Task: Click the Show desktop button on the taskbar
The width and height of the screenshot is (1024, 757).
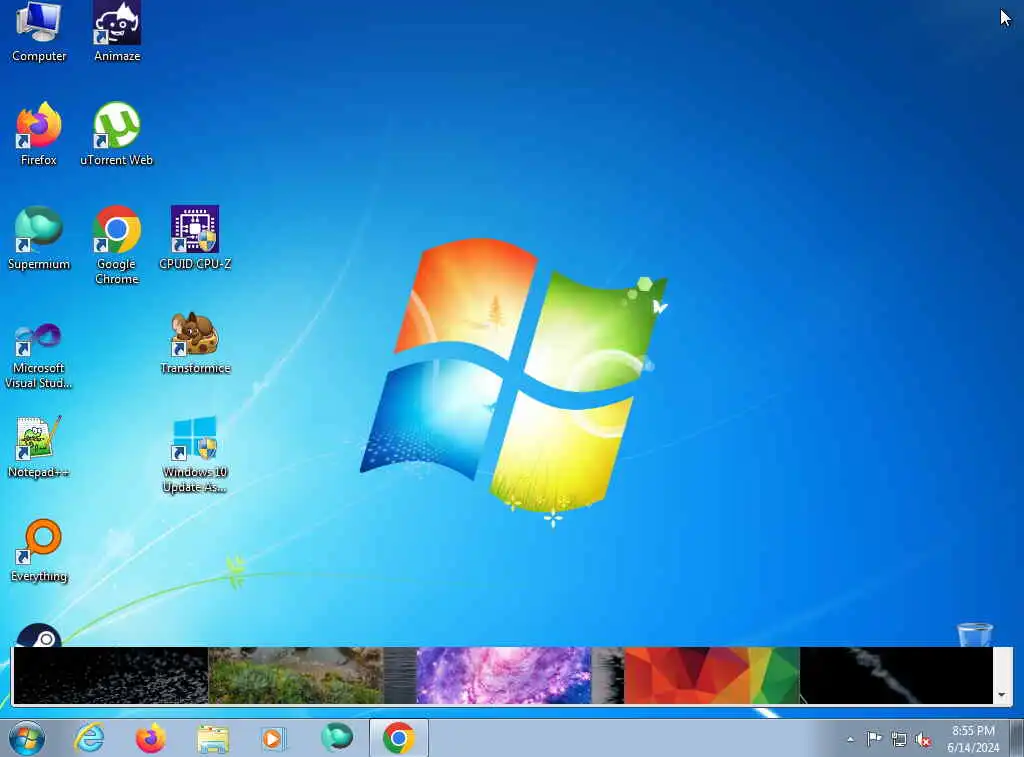Action: pyautogui.click(x=1017, y=738)
